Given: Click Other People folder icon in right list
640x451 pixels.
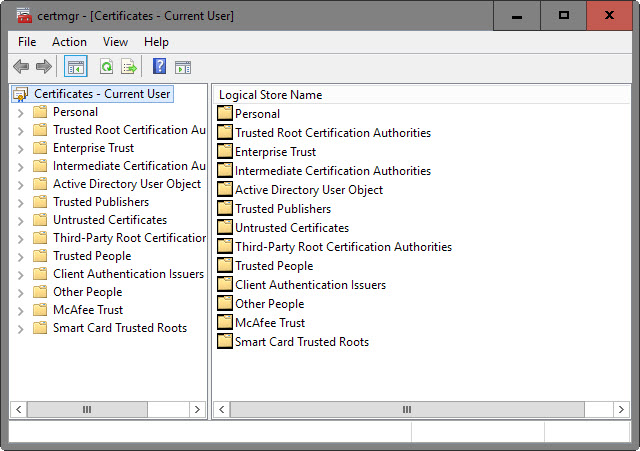Looking at the screenshot, I should coord(225,303).
